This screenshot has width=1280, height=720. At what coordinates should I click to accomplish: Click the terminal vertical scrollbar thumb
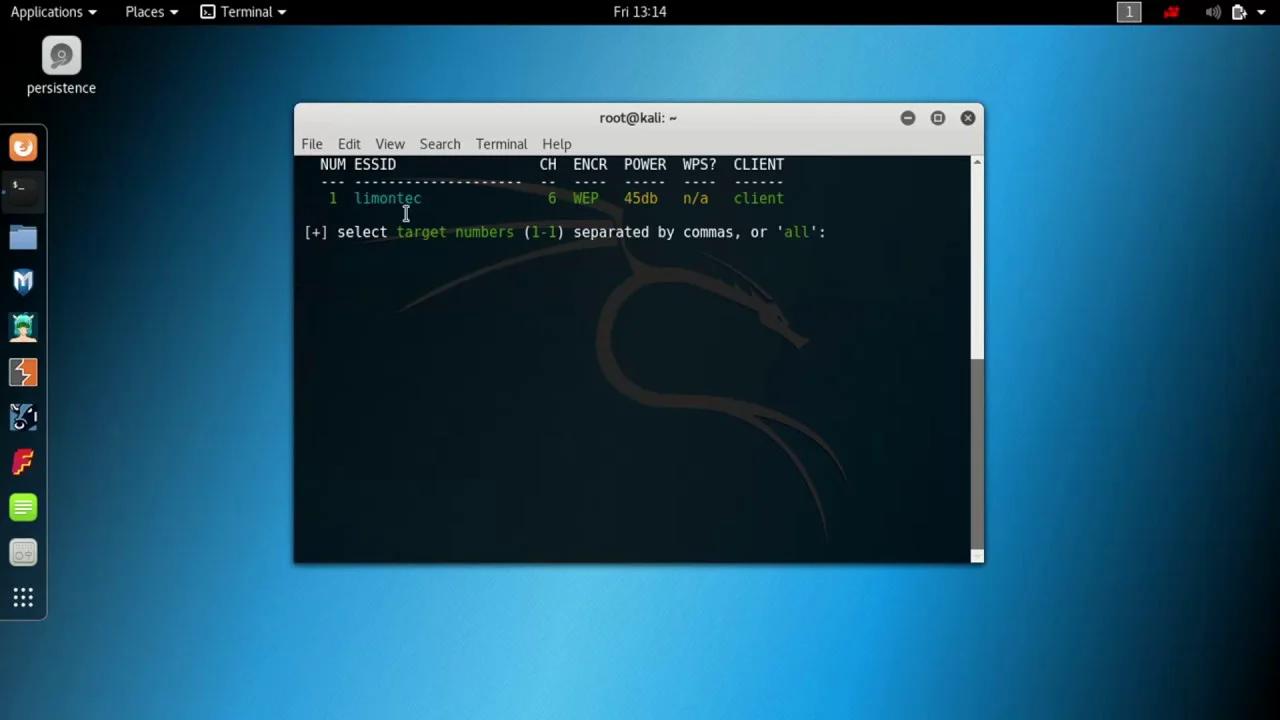977,450
